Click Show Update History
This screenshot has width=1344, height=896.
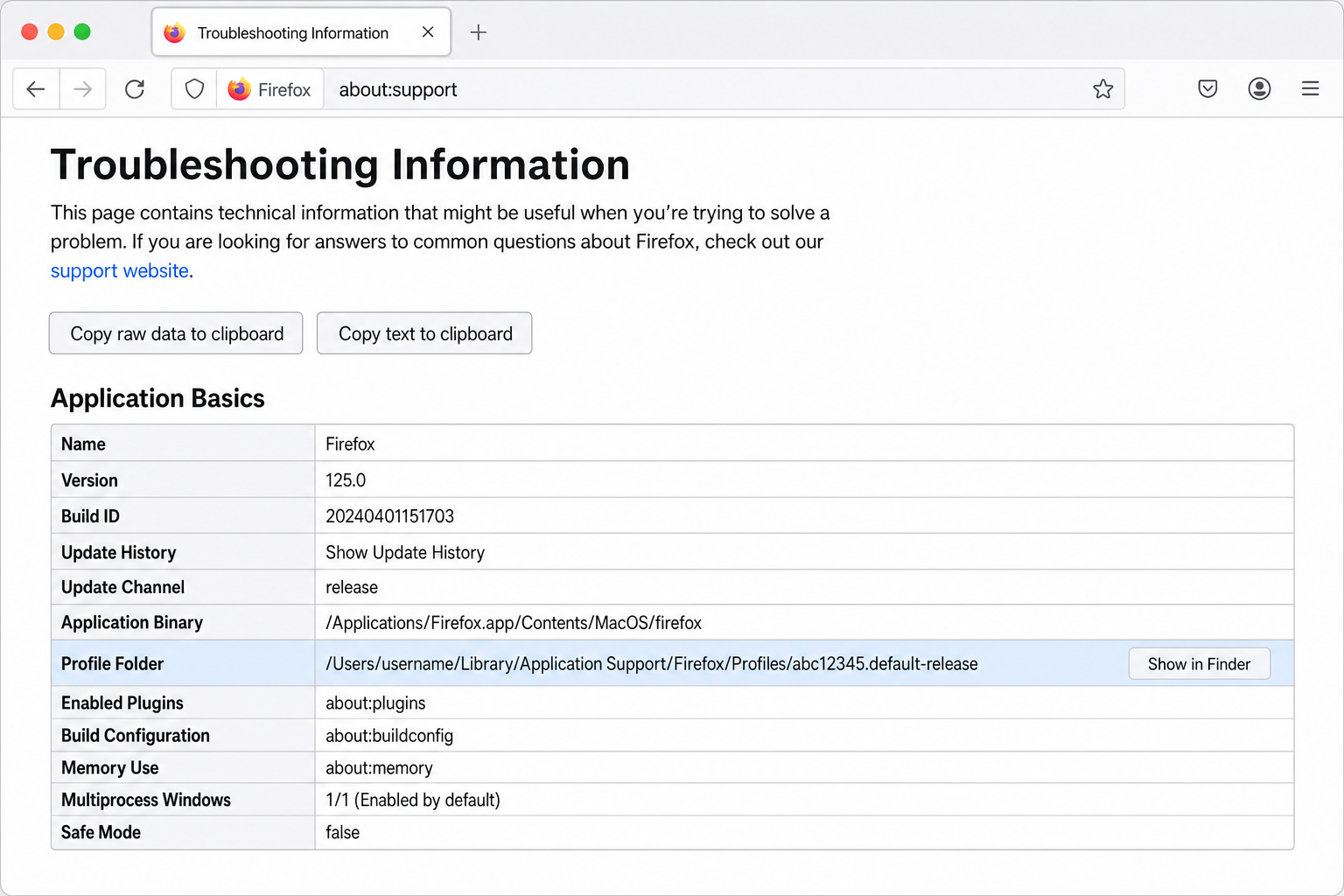(405, 553)
